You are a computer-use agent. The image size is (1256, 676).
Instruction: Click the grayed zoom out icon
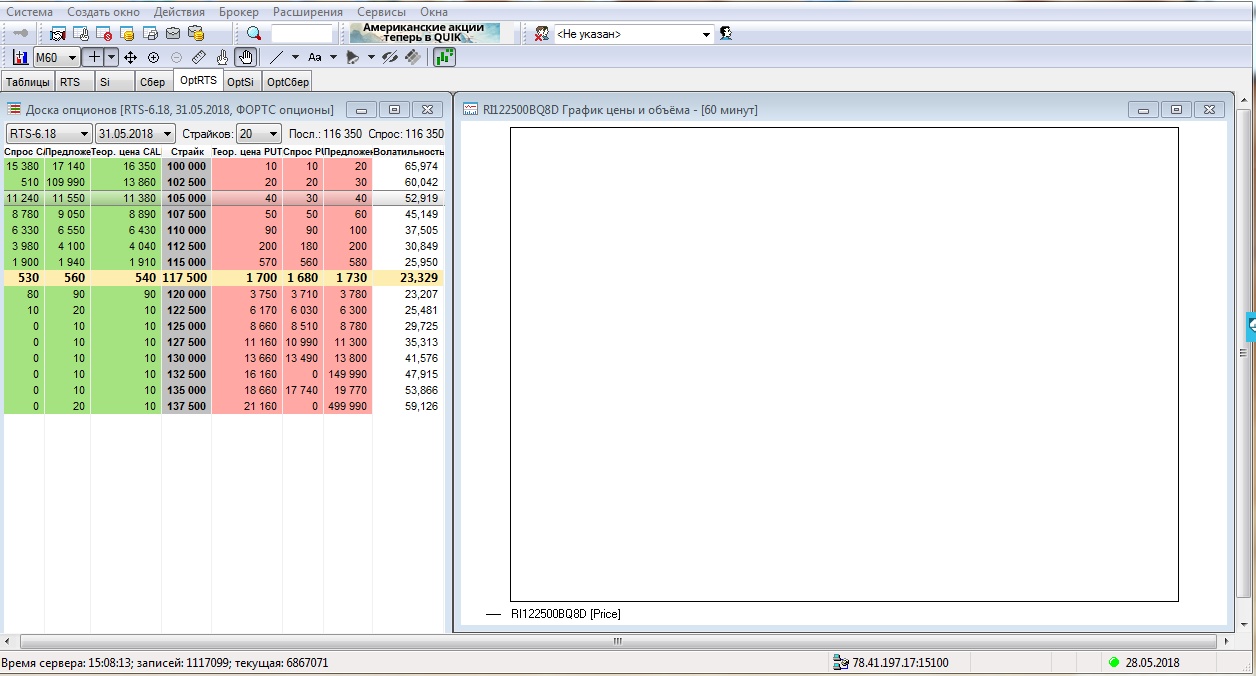(176, 58)
